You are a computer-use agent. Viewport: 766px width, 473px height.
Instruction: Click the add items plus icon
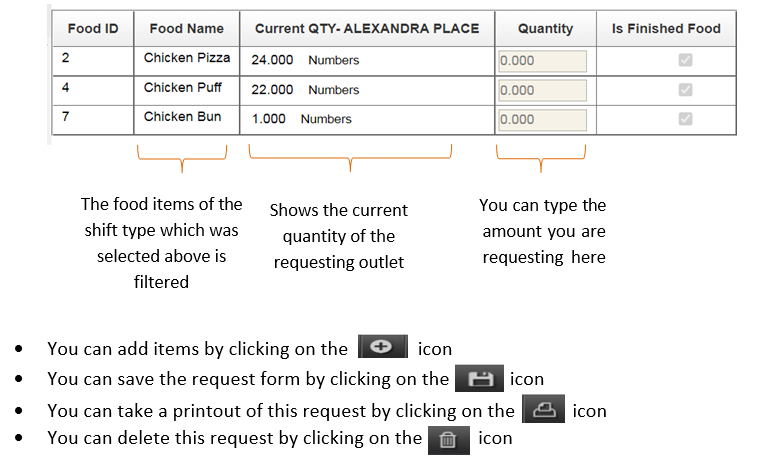pos(382,348)
